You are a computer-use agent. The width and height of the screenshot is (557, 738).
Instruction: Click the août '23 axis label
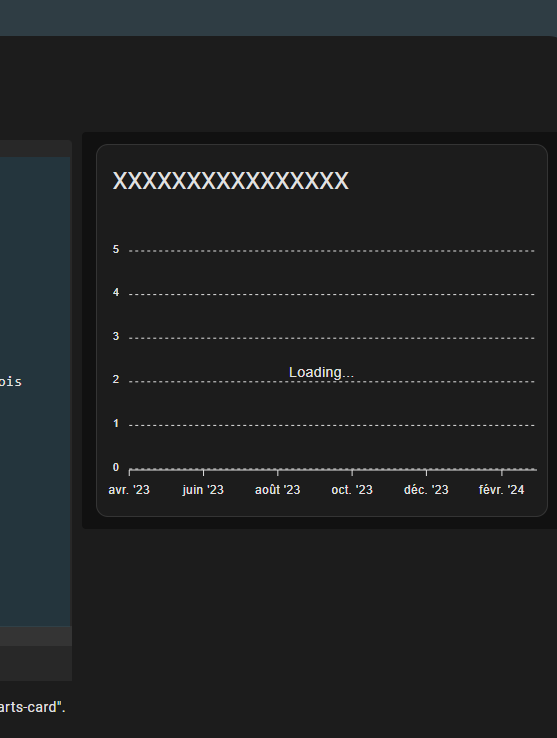(x=277, y=490)
